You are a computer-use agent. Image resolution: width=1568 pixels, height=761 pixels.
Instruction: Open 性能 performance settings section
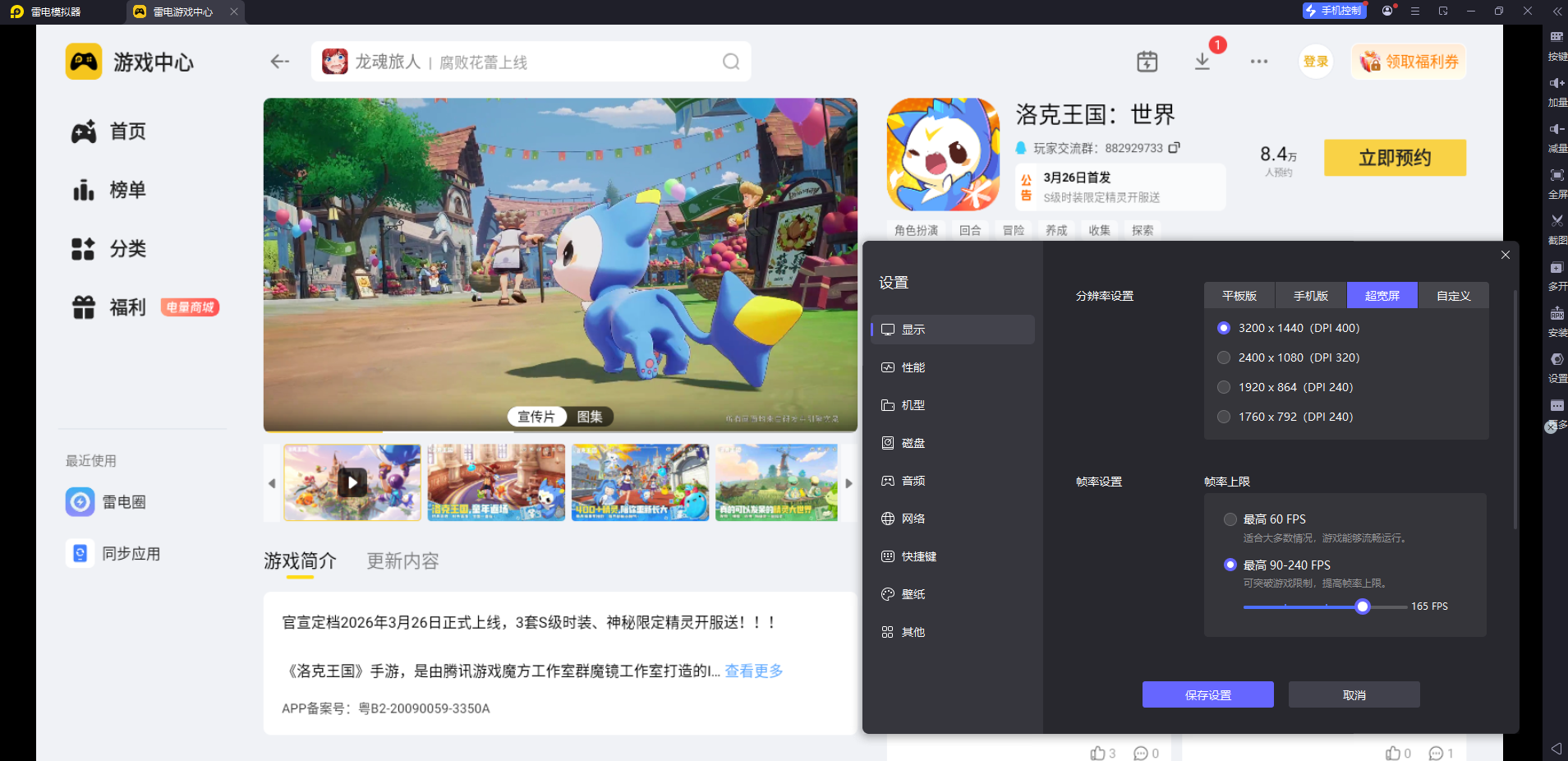pyautogui.click(x=913, y=367)
